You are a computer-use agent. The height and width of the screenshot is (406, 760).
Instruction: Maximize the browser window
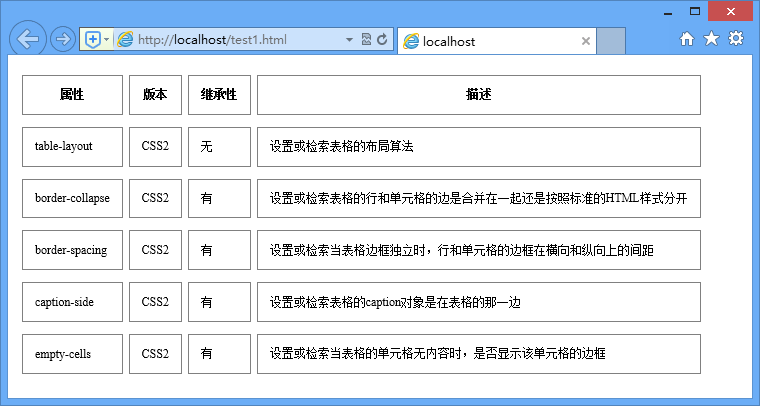pyautogui.click(x=694, y=10)
